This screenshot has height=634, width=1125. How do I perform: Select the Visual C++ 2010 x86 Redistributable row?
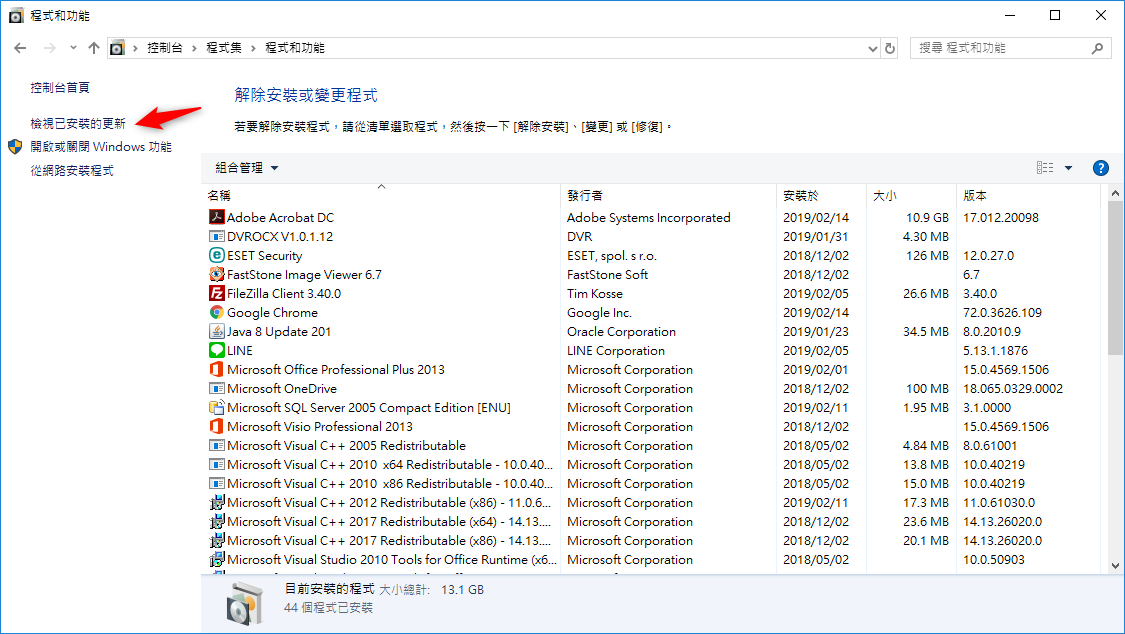[650, 483]
